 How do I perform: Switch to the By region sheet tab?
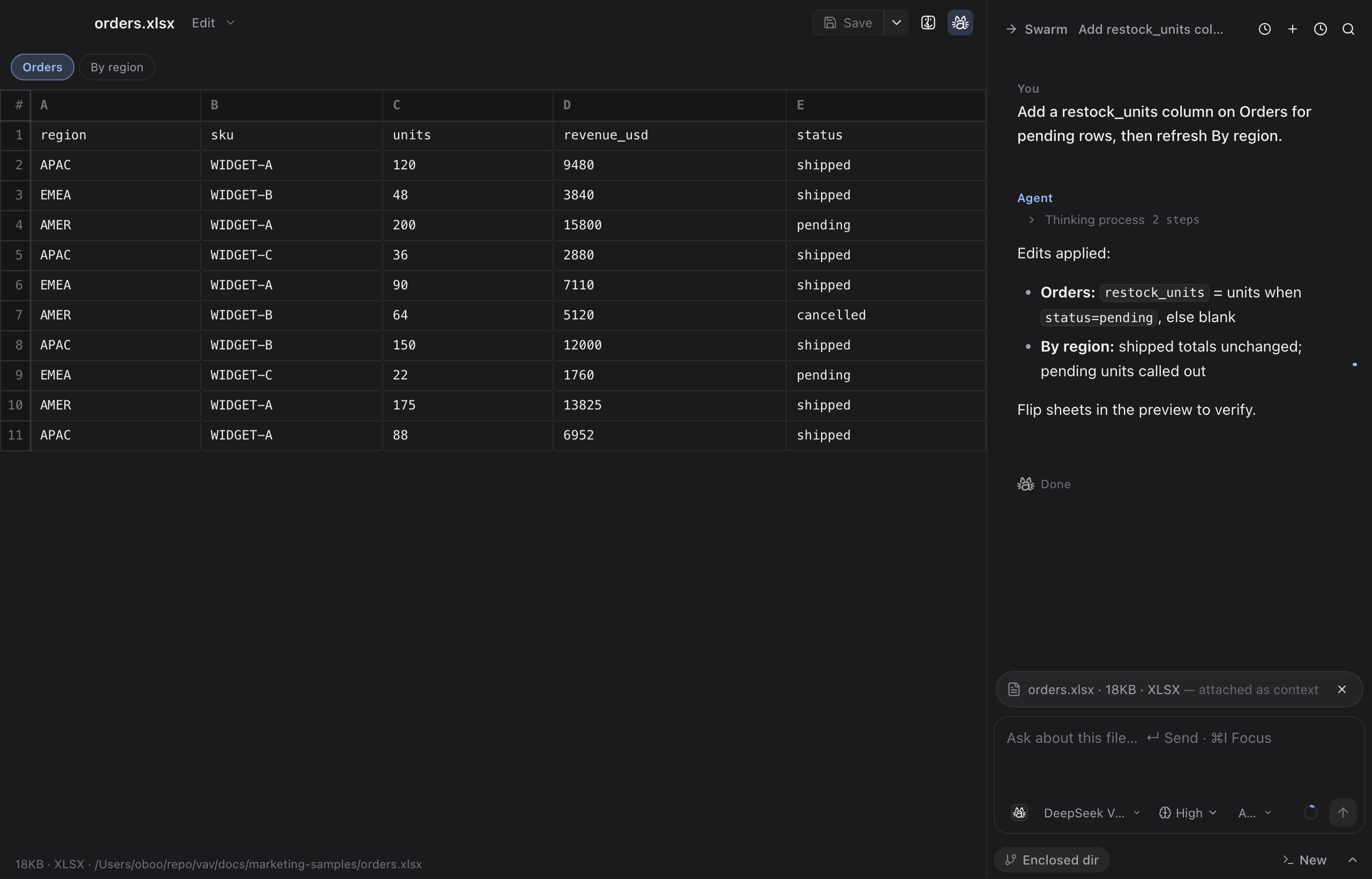(117, 68)
